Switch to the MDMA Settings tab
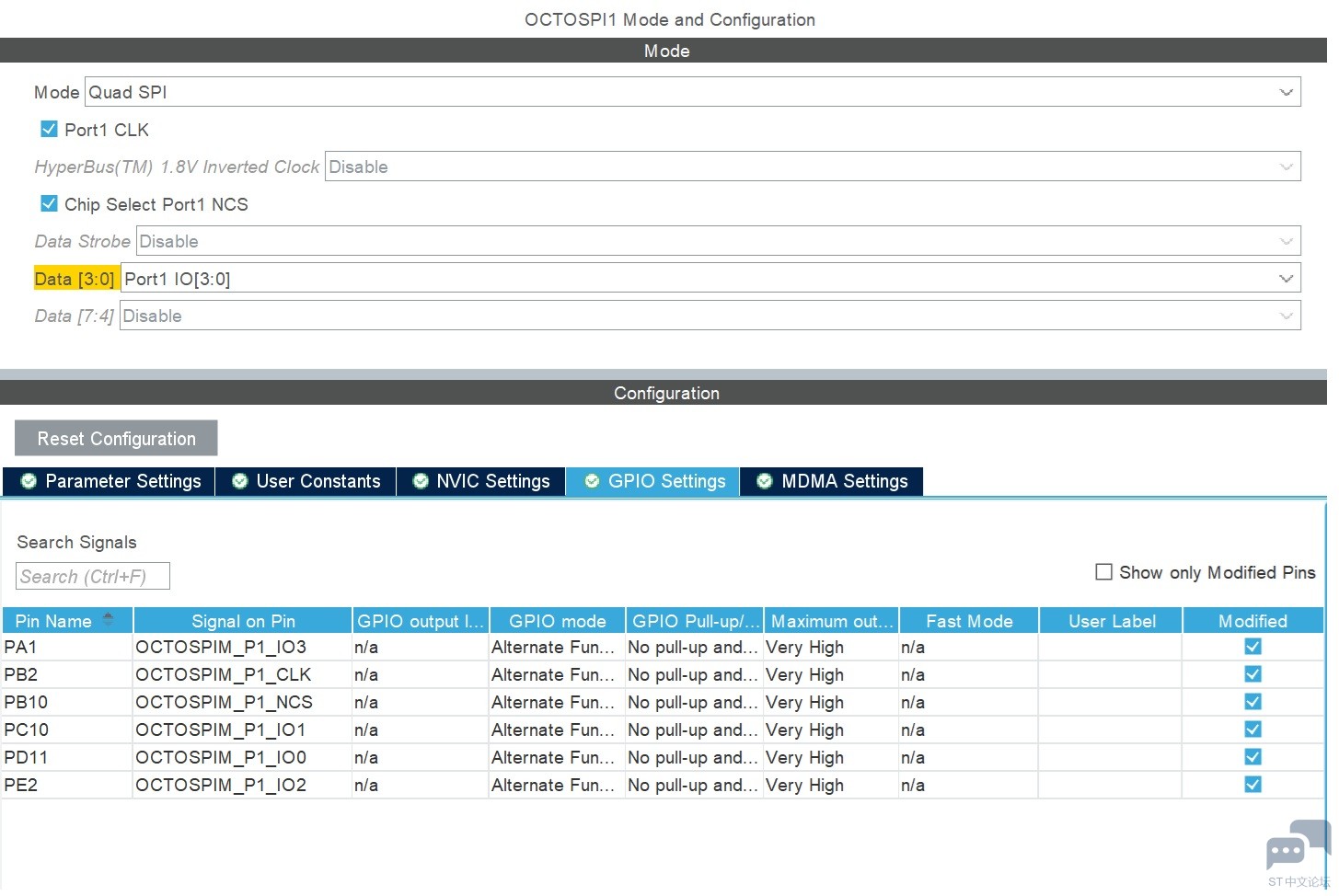The width and height of the screenshot is (1339, 896). (832, 481)
